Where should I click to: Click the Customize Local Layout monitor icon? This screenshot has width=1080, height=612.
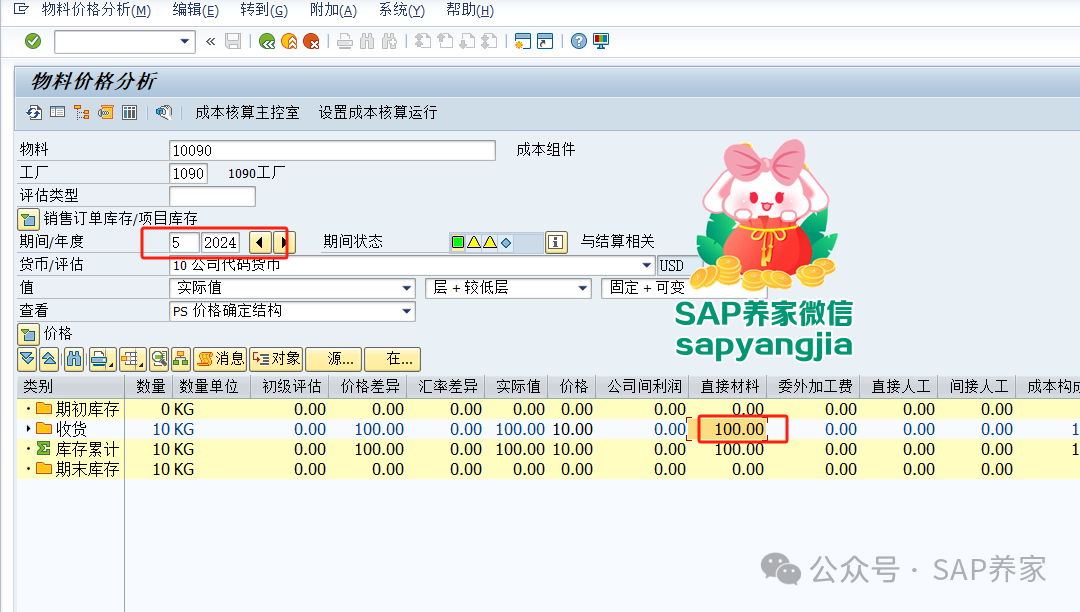coord(601,41)
